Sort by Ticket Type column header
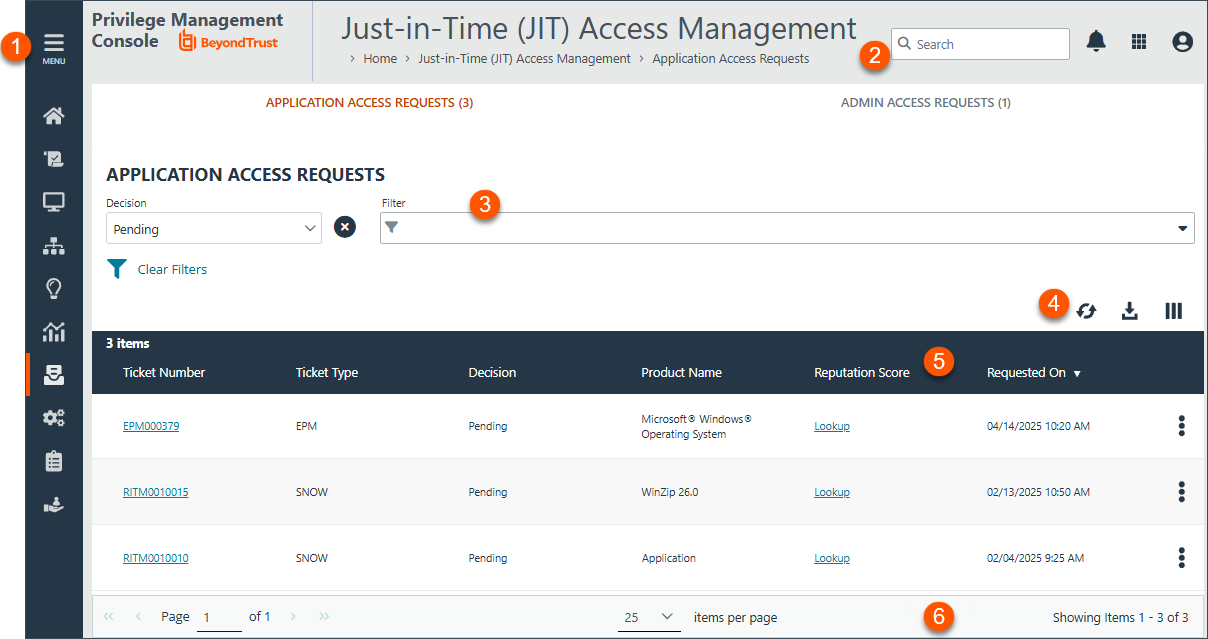 click(327, 372)
